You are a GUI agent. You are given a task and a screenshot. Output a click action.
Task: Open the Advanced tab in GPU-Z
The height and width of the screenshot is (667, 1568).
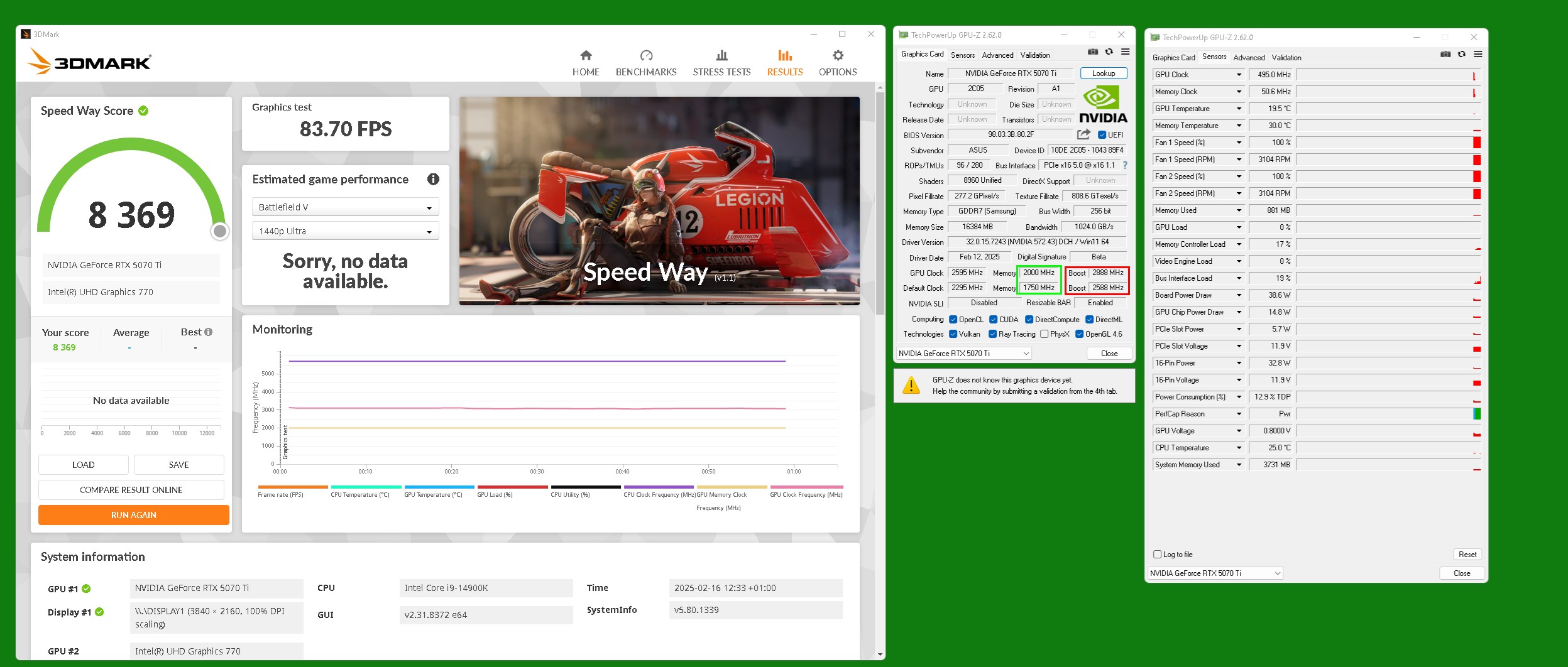[x=997, y=55]
